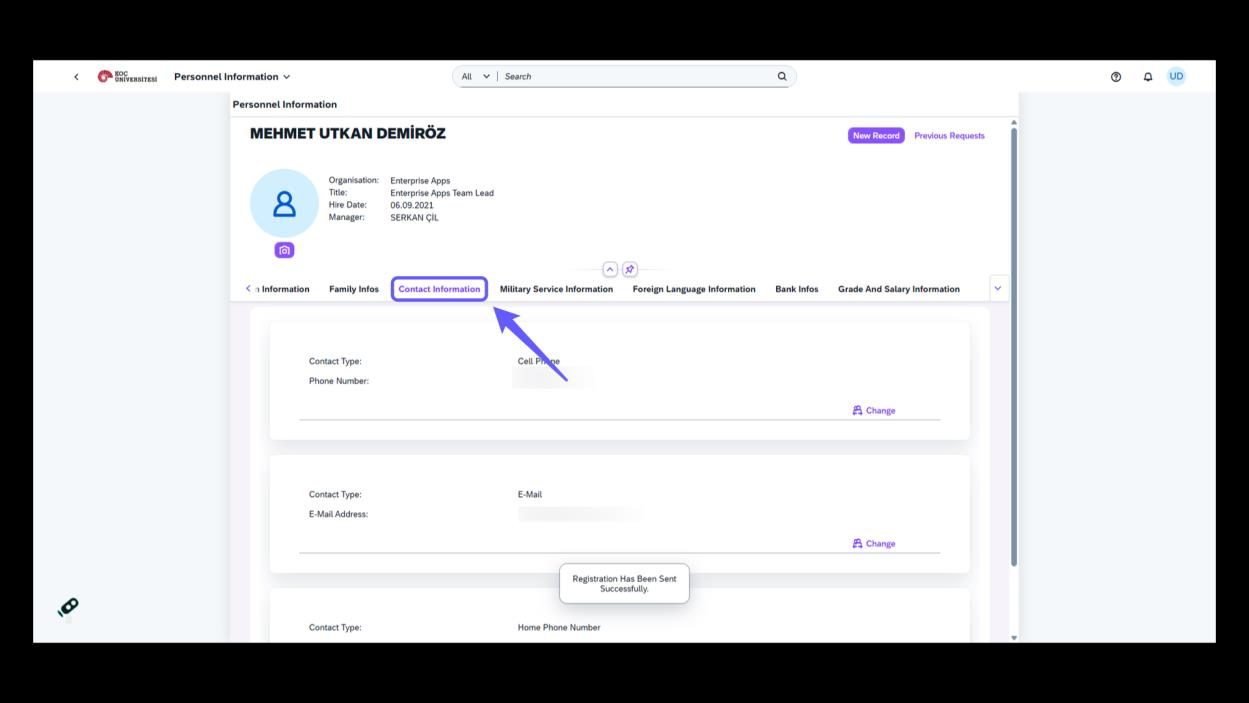Click the partially visible Information tab at left

pos(283,289)
